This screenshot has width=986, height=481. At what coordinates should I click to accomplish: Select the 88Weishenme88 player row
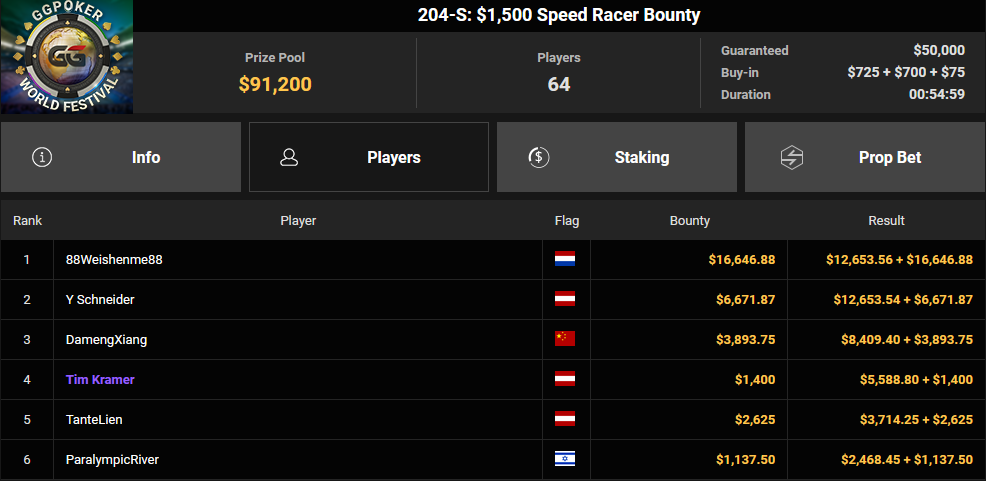tap(493, 260)
